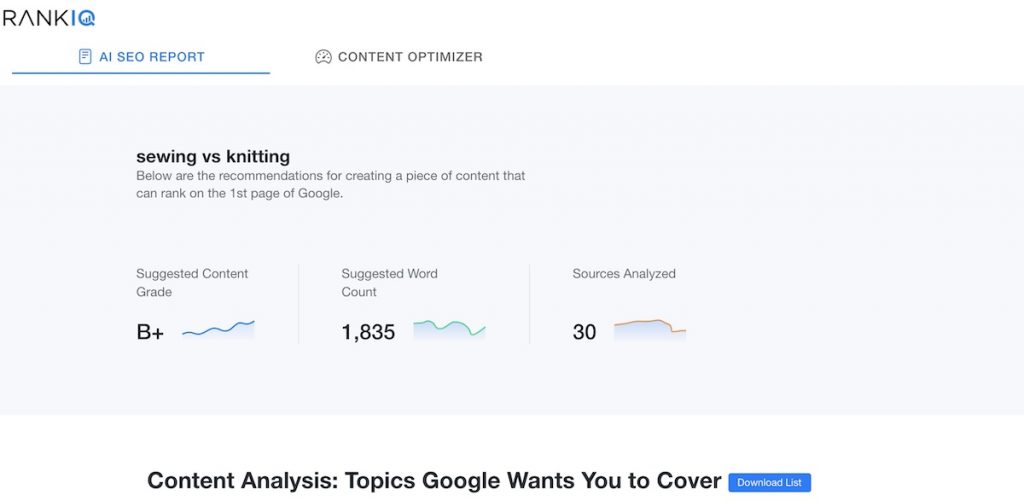1024x501 pixels.
Task: Click the 'sewing vs knitting' keyword title
Action: pos(213,156)
